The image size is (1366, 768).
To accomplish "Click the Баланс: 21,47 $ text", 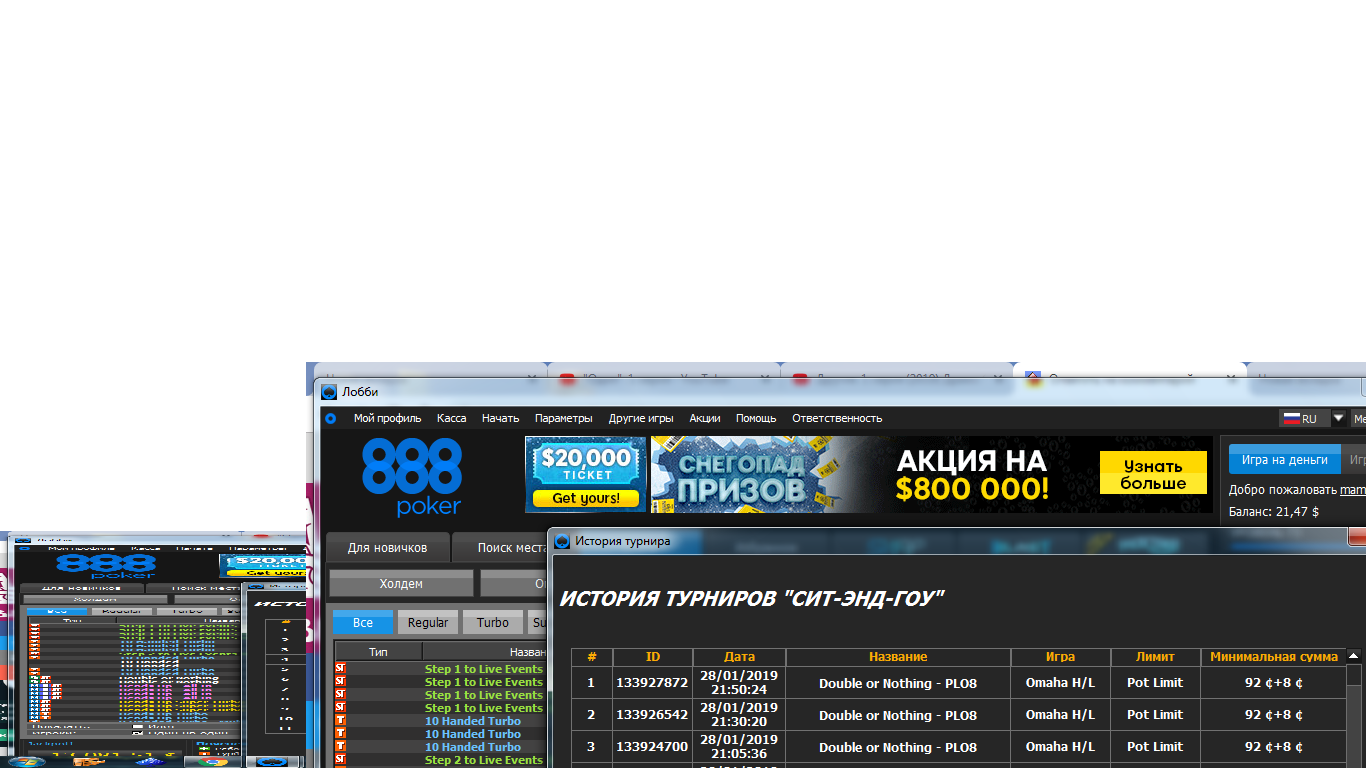I will pos(1273,511).
